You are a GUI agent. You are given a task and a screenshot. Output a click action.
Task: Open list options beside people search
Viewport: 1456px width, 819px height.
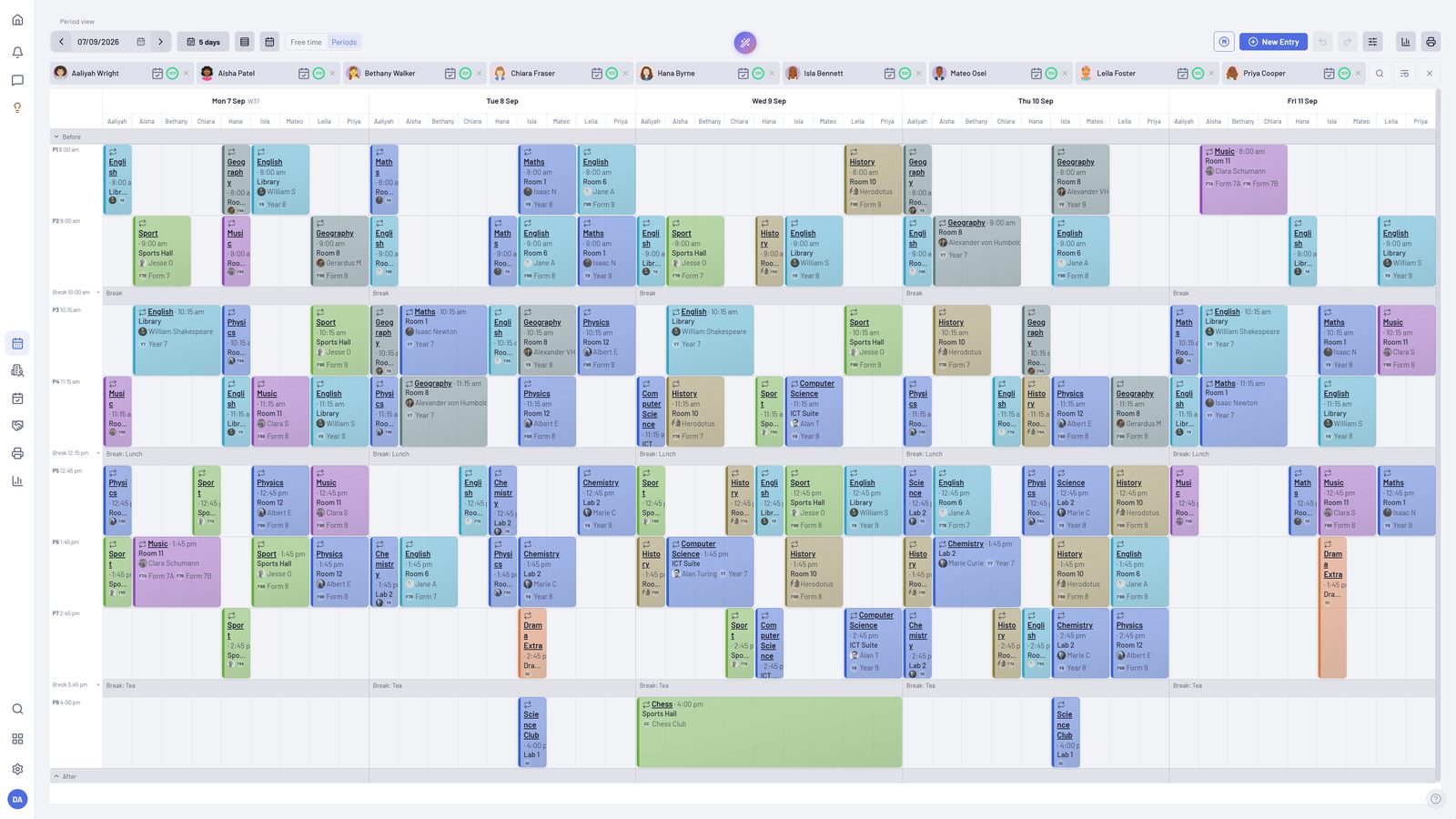(x=1404, y=74)
